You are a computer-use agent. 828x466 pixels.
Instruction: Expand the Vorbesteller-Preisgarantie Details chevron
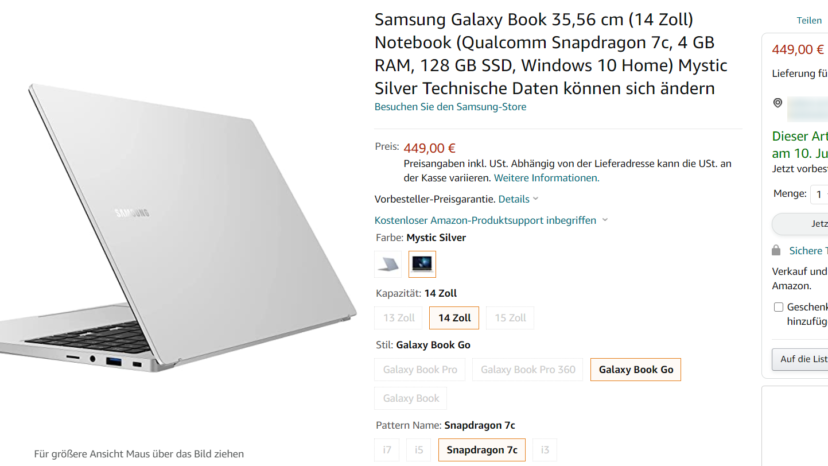tap(536, 199)
